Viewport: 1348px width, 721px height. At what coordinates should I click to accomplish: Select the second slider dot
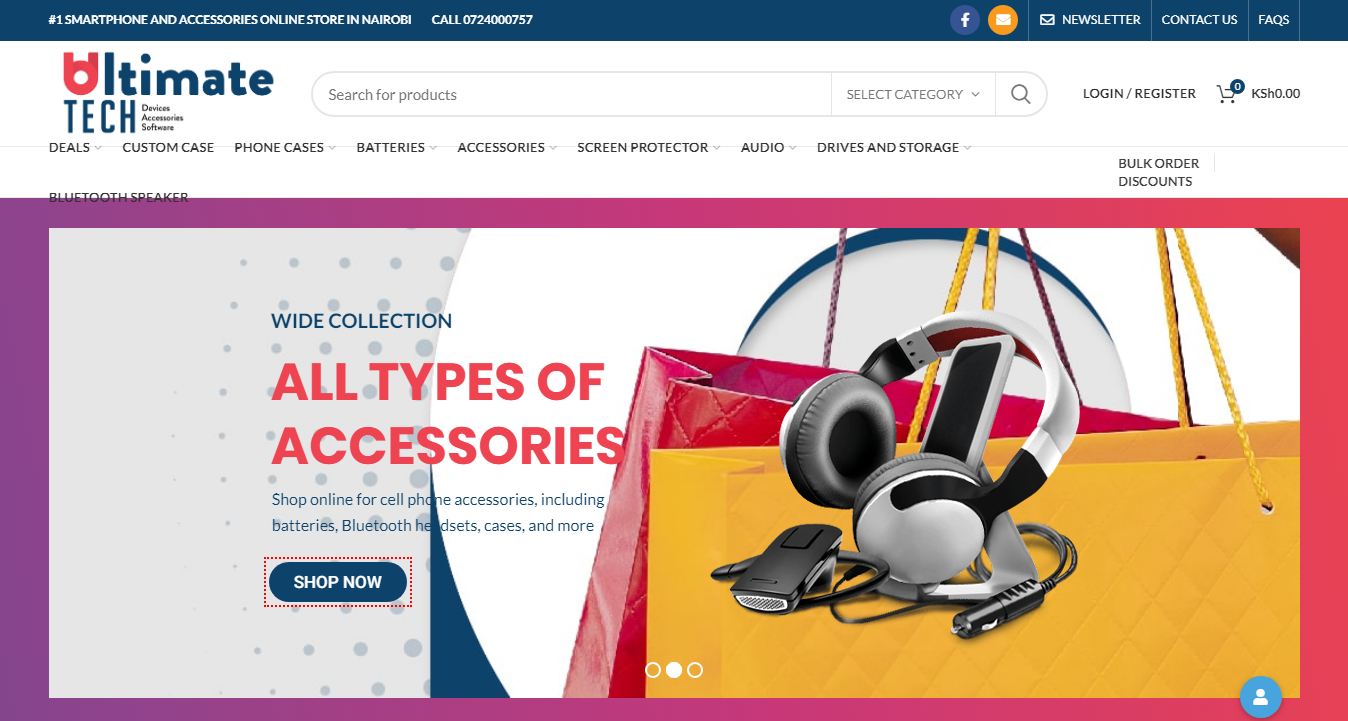point(674,670)
